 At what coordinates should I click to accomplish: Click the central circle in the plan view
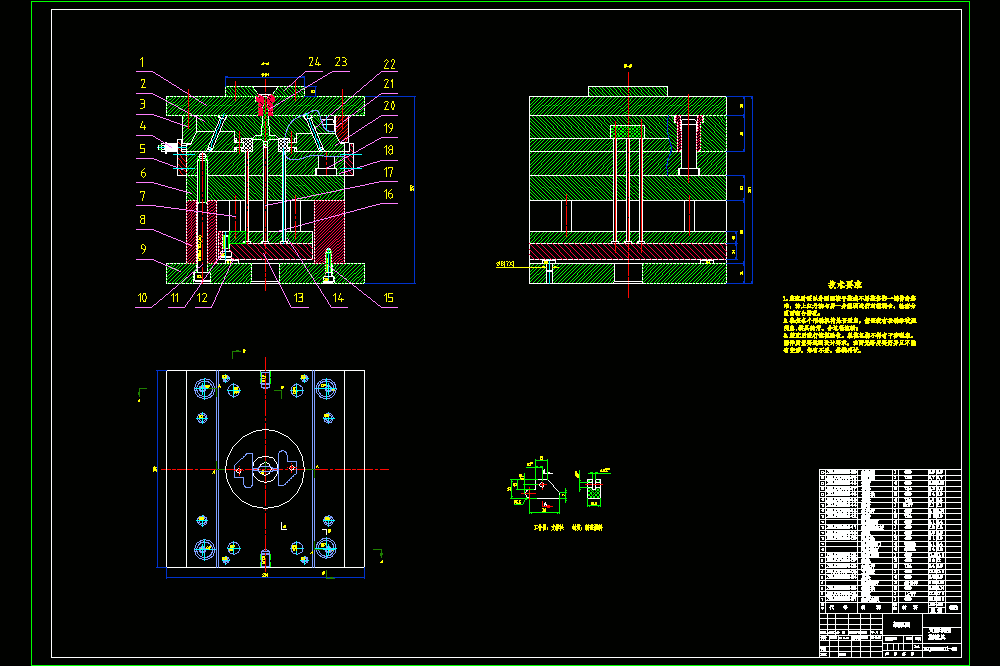tap(265, 469)
